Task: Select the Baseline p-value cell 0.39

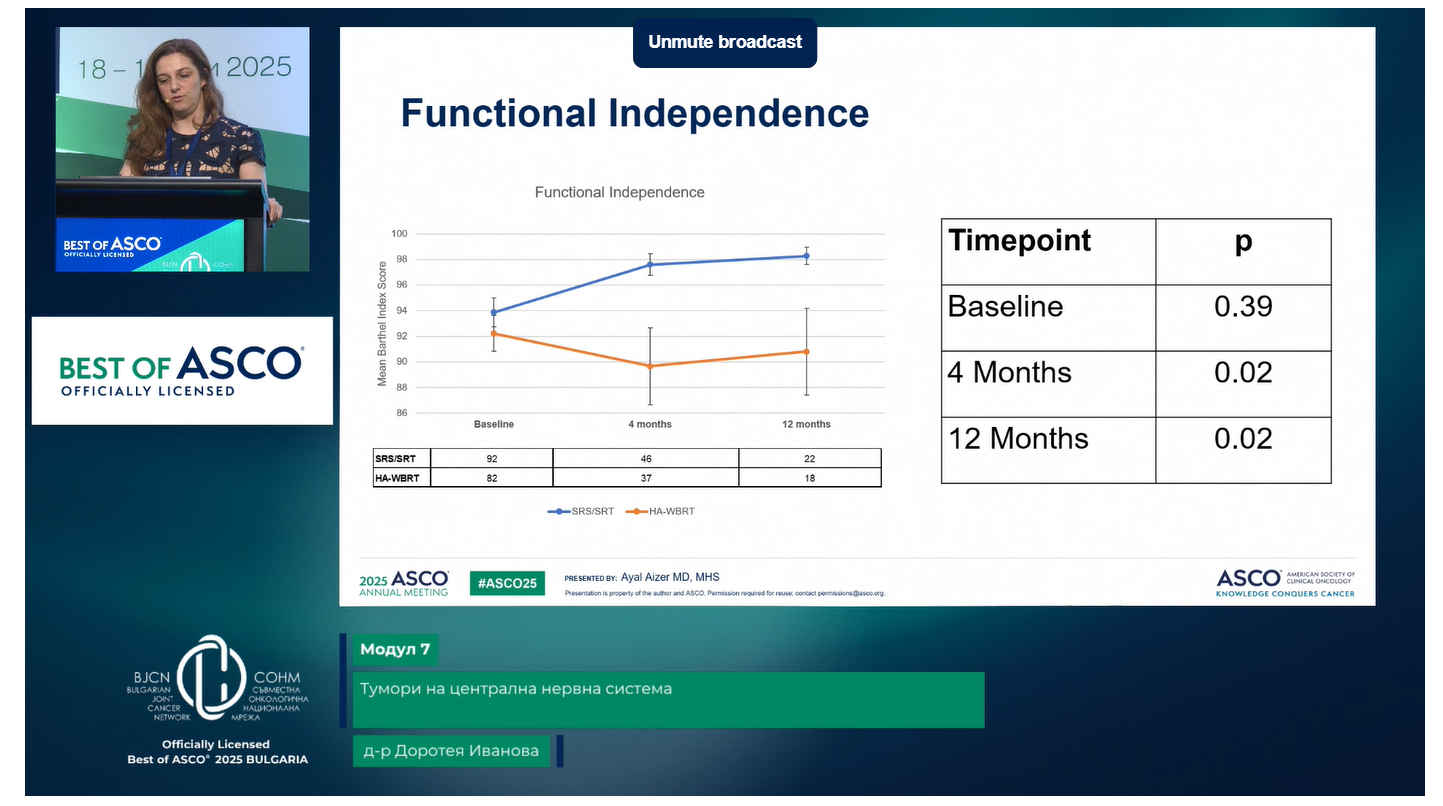Action: 1243,307
